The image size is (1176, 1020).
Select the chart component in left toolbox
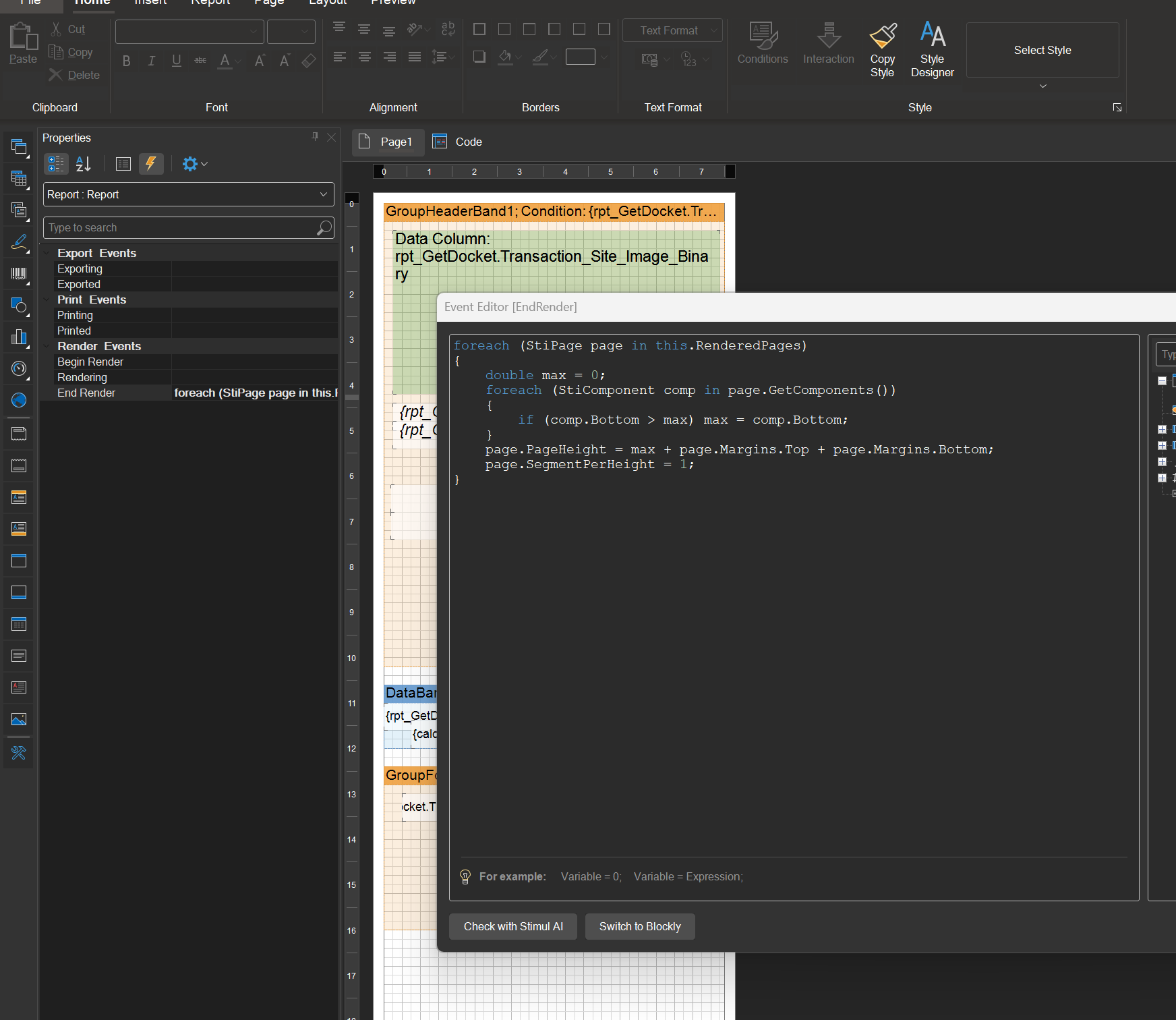19,337
